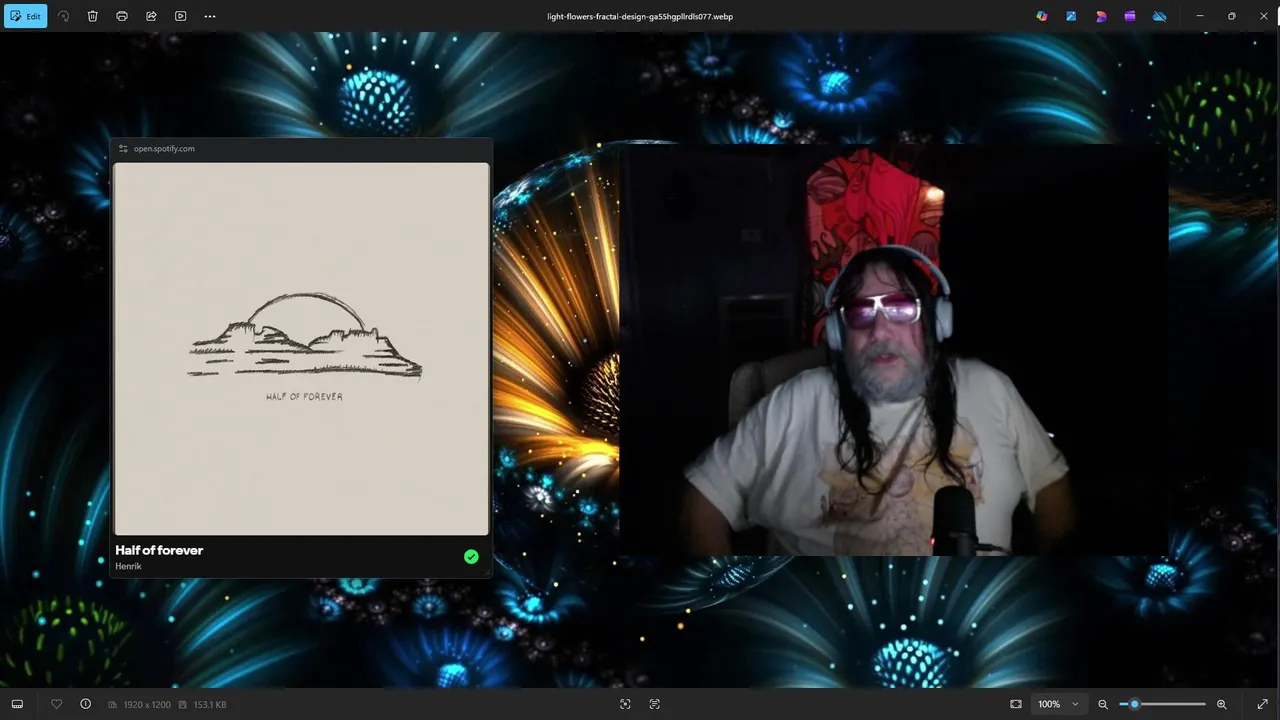The image size is (1280, 720).
Task: Zoom out with the minus magnifier
Action: pos(1103,704)
